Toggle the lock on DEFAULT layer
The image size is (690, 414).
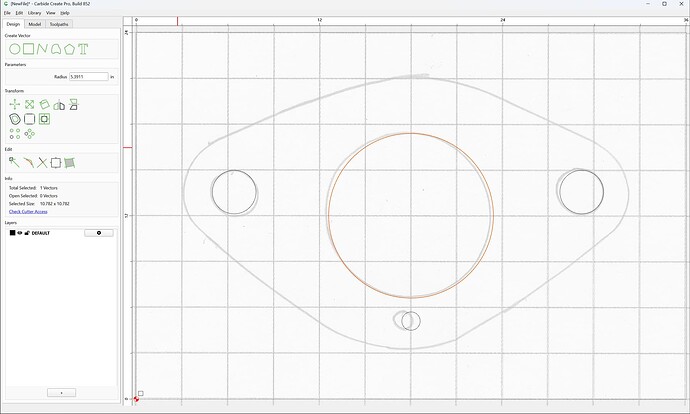point(27,233)
